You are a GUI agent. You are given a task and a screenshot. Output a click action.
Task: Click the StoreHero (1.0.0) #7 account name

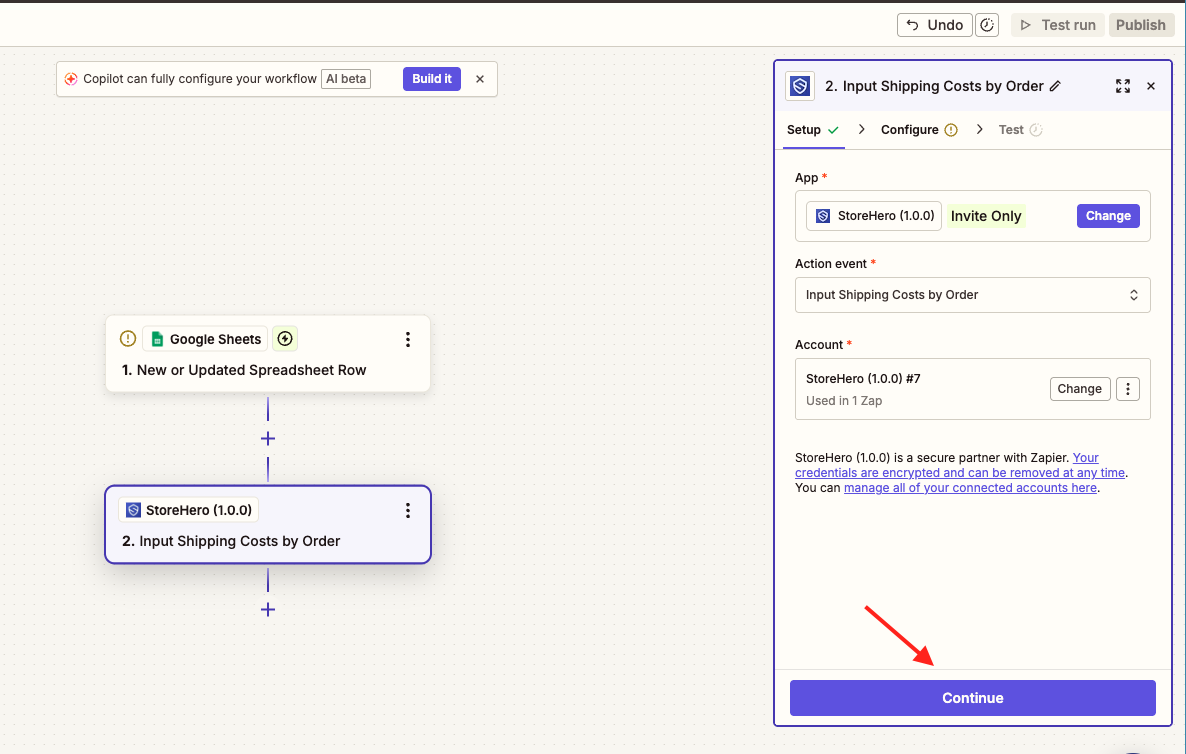click(x=863, y=378)
